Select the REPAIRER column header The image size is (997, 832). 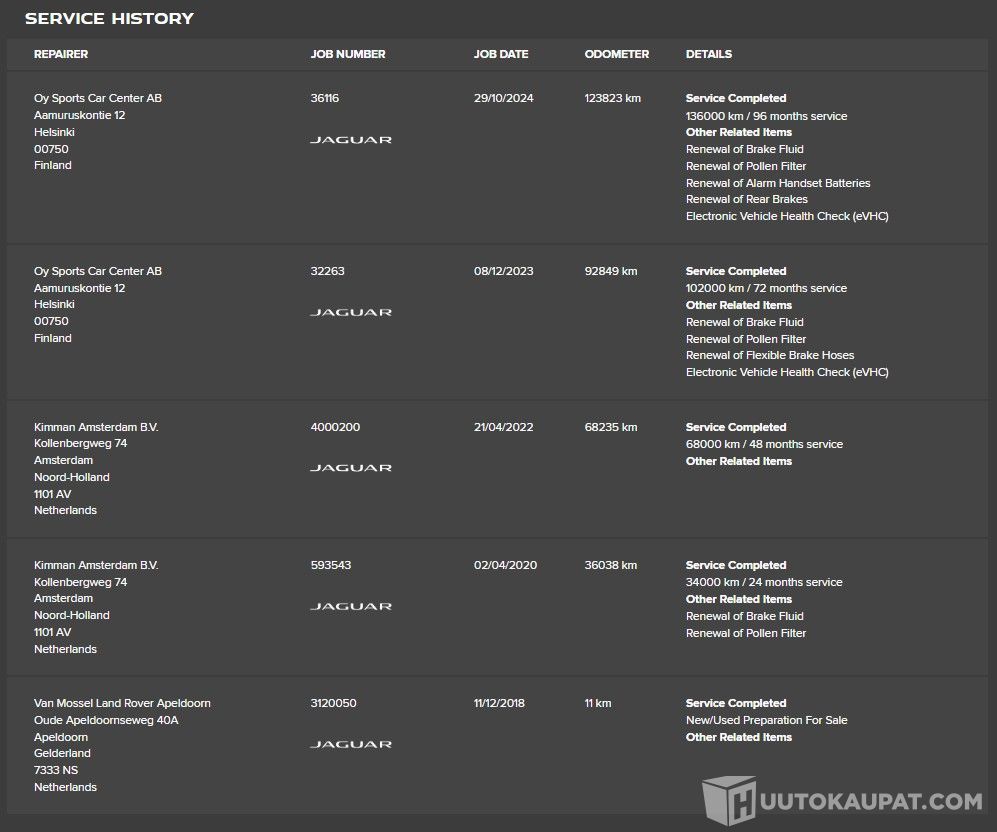coord(61,54)
